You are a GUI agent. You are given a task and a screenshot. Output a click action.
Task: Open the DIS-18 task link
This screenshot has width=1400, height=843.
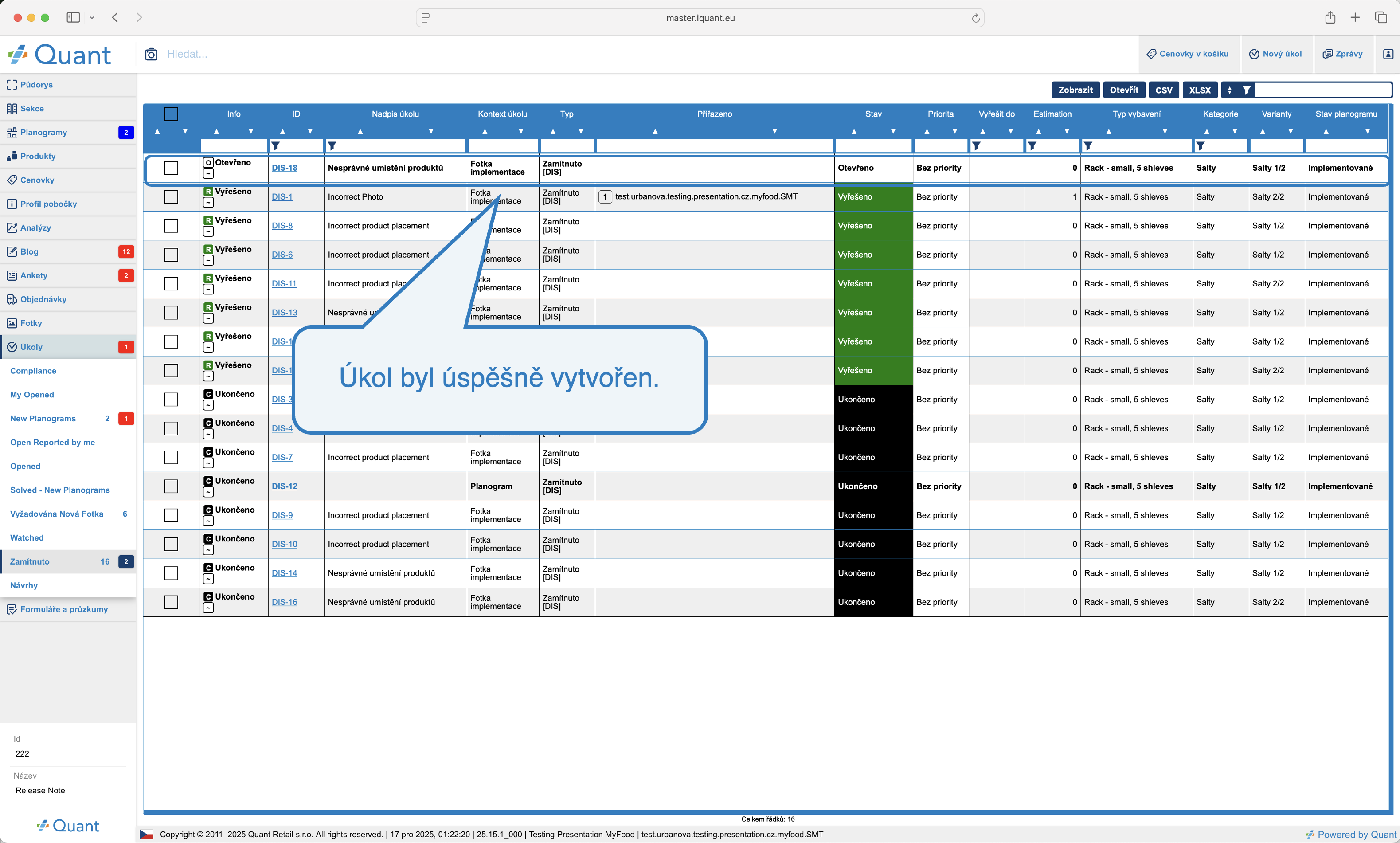pos(285,168)
